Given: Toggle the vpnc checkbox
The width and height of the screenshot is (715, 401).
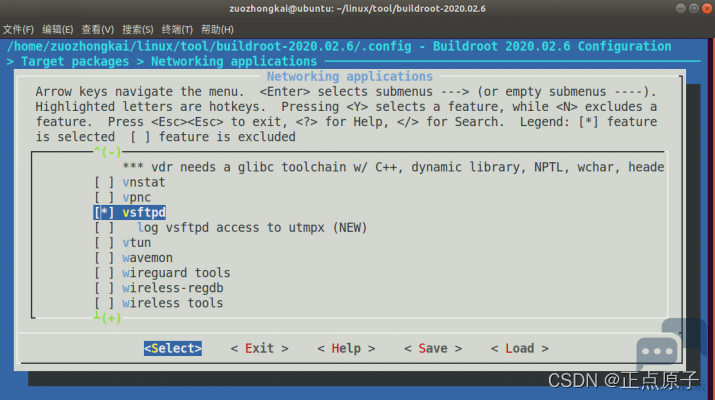Looking at the screenshot, I should (104, 198).
